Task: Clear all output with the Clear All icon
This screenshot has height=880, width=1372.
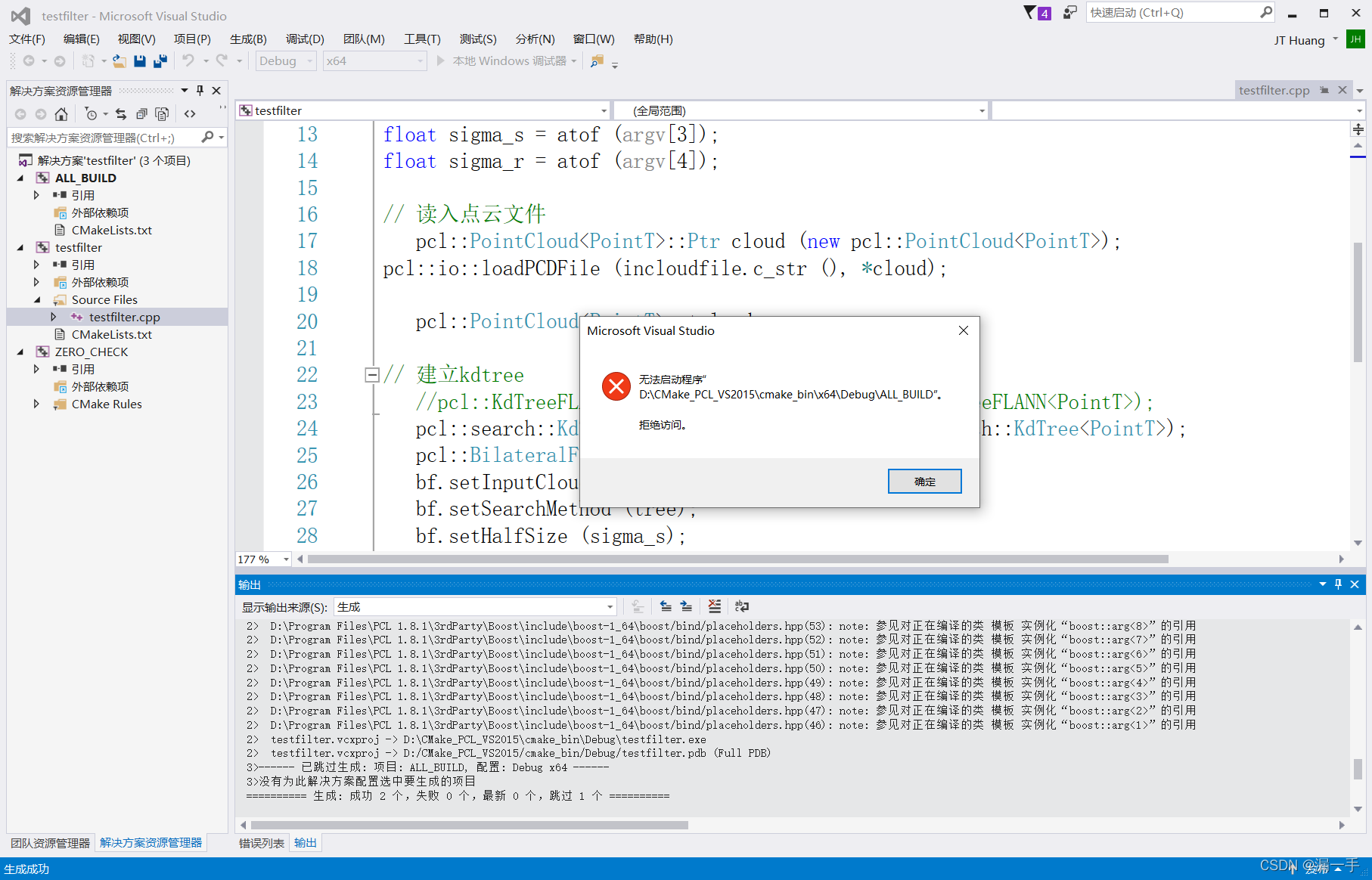Action: tap(715, 606)
